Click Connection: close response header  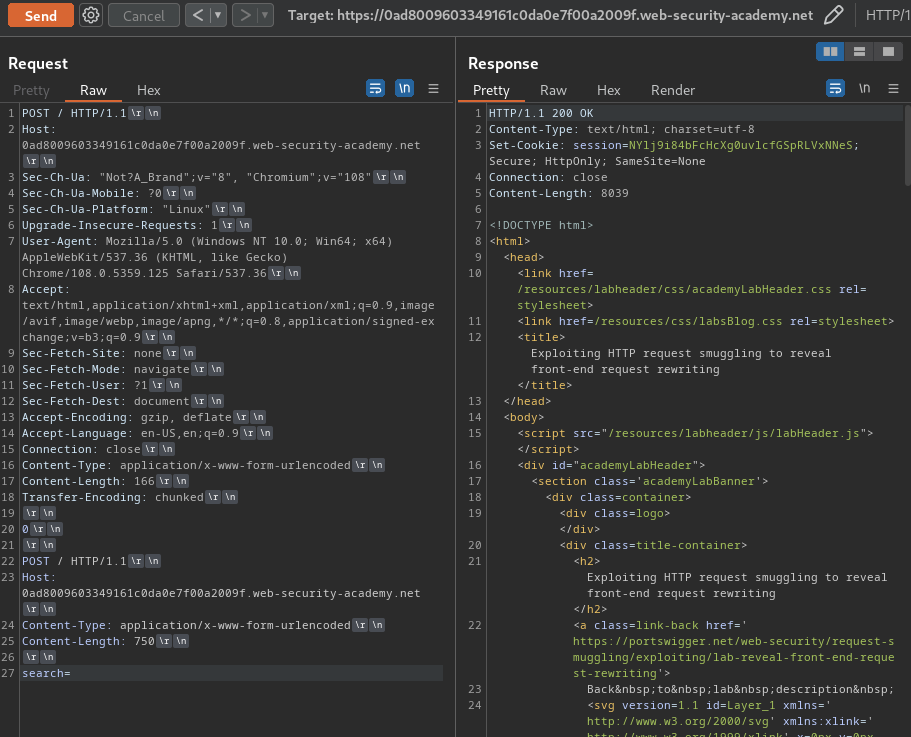click(x=548, y=177)
